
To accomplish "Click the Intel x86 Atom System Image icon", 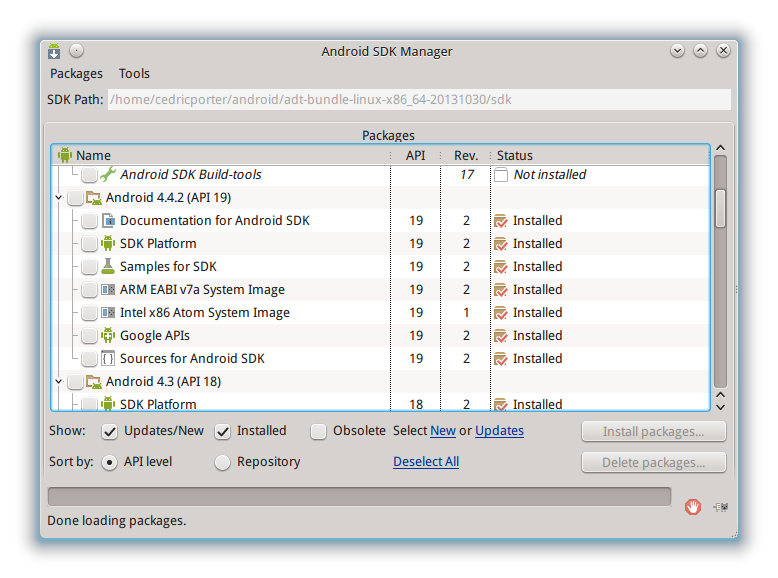I will coord(108,313).
